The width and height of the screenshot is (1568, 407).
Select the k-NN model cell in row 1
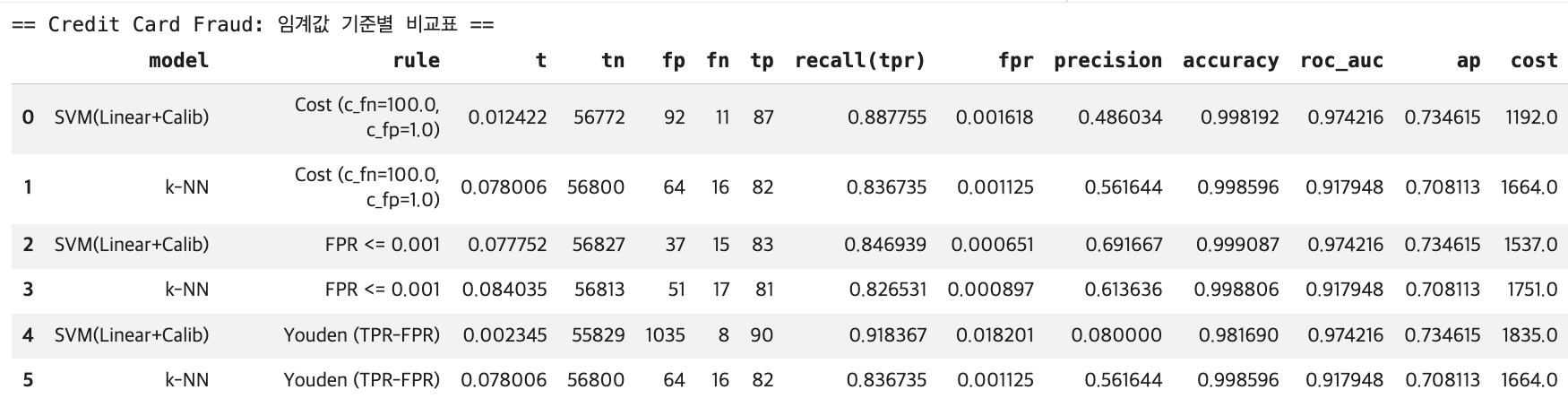click(x=186, y=187)
